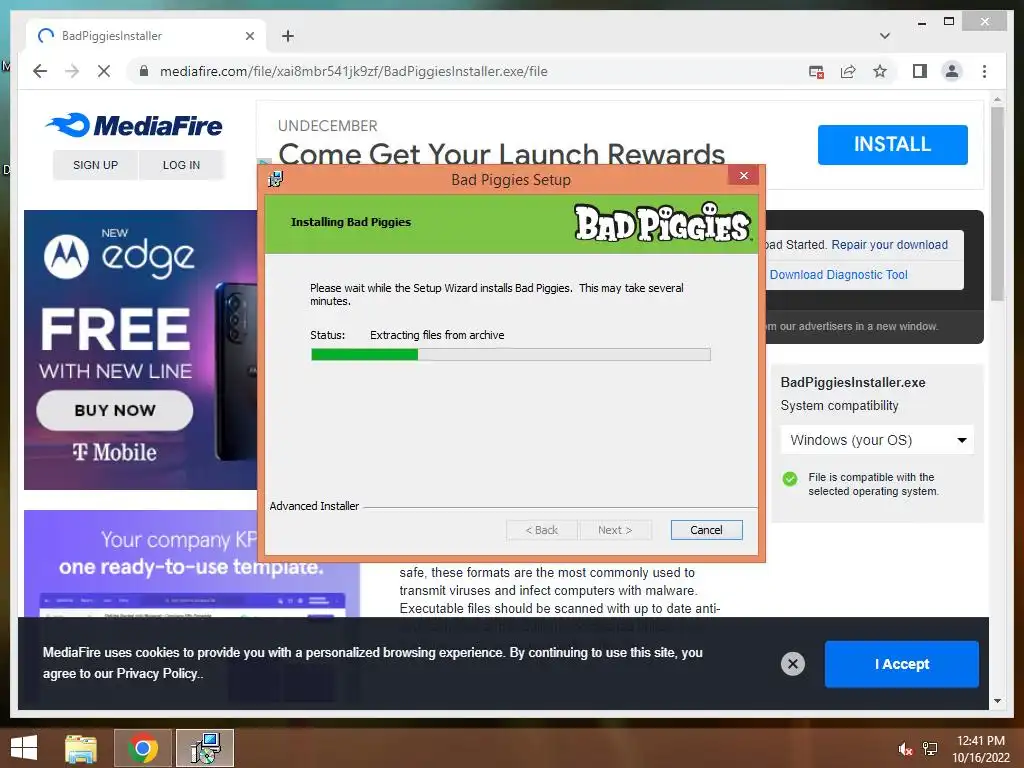
Task: Click the Repair your download link
Action: (x=889, y=245)
